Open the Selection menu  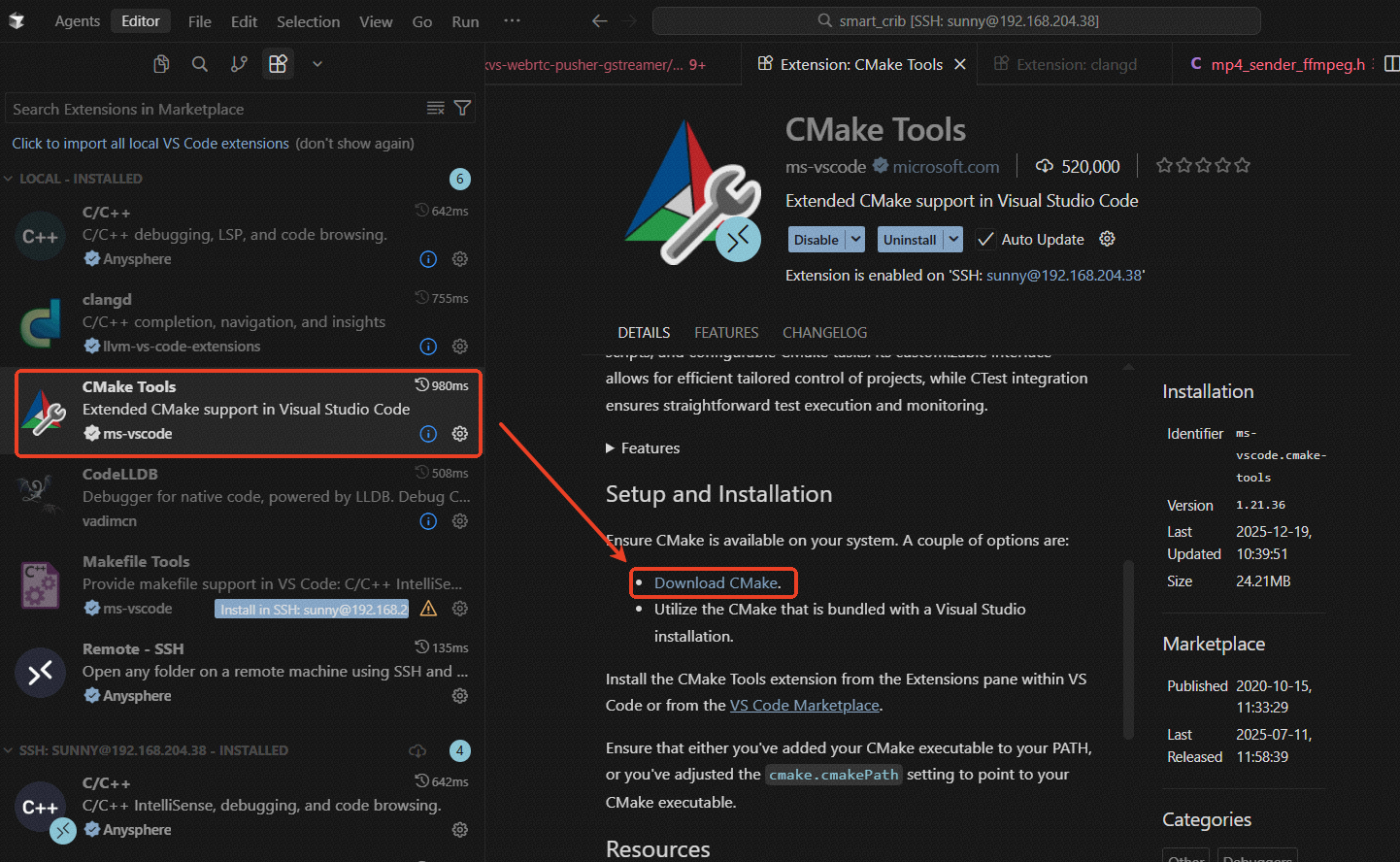308,21
